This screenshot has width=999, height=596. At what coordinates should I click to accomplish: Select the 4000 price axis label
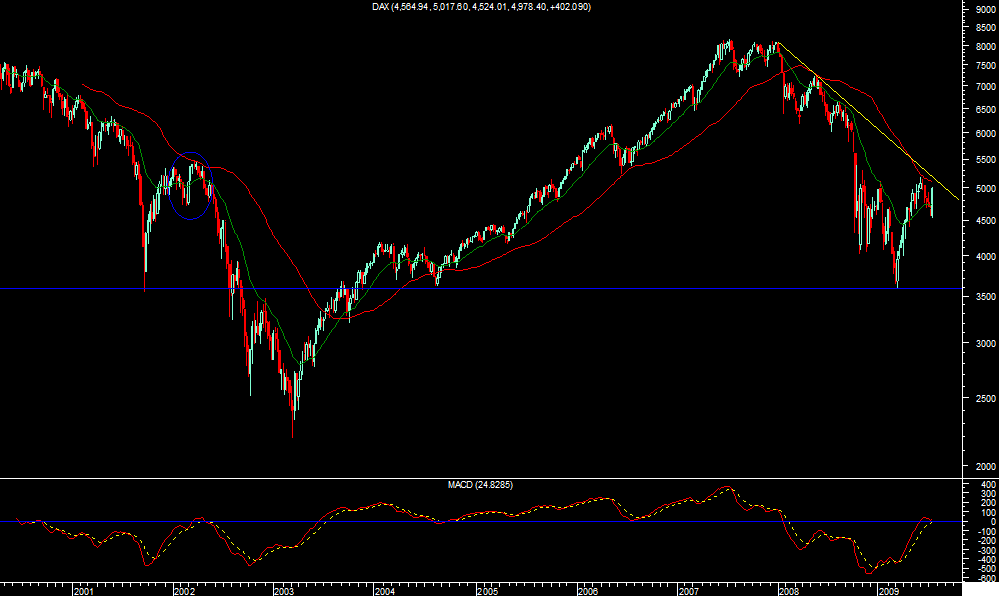[985, 257]
